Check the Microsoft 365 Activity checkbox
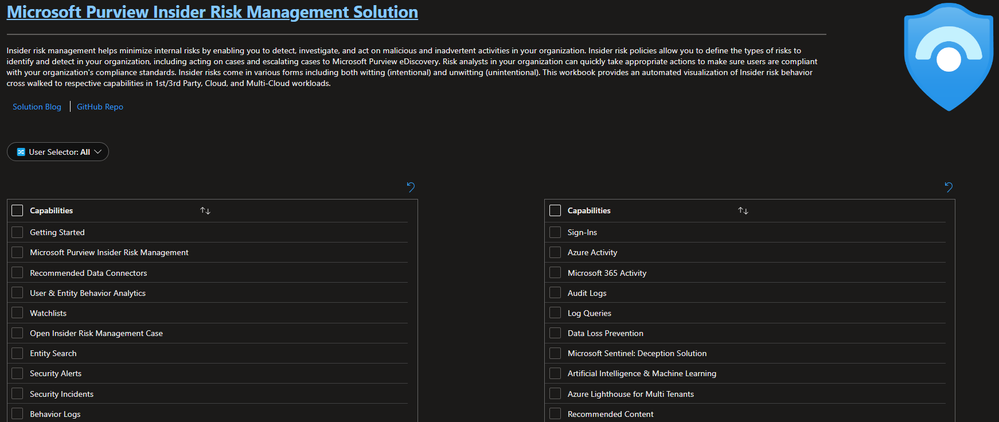 point(555,273)
